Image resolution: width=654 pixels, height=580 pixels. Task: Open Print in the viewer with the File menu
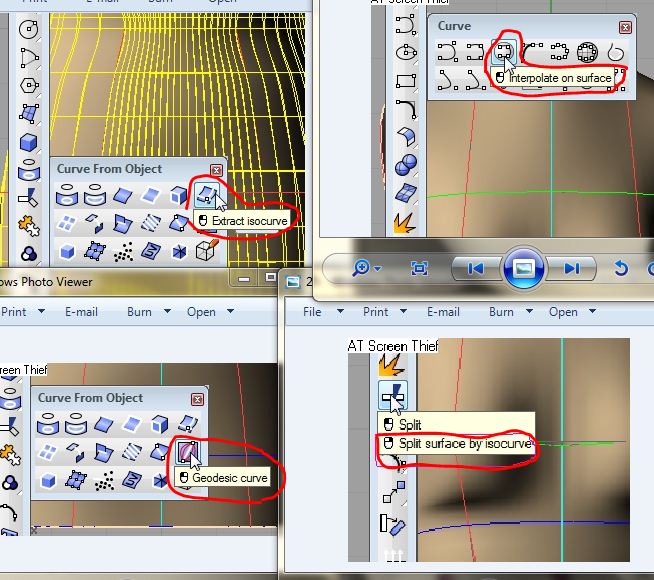click(x=375, y=312)
